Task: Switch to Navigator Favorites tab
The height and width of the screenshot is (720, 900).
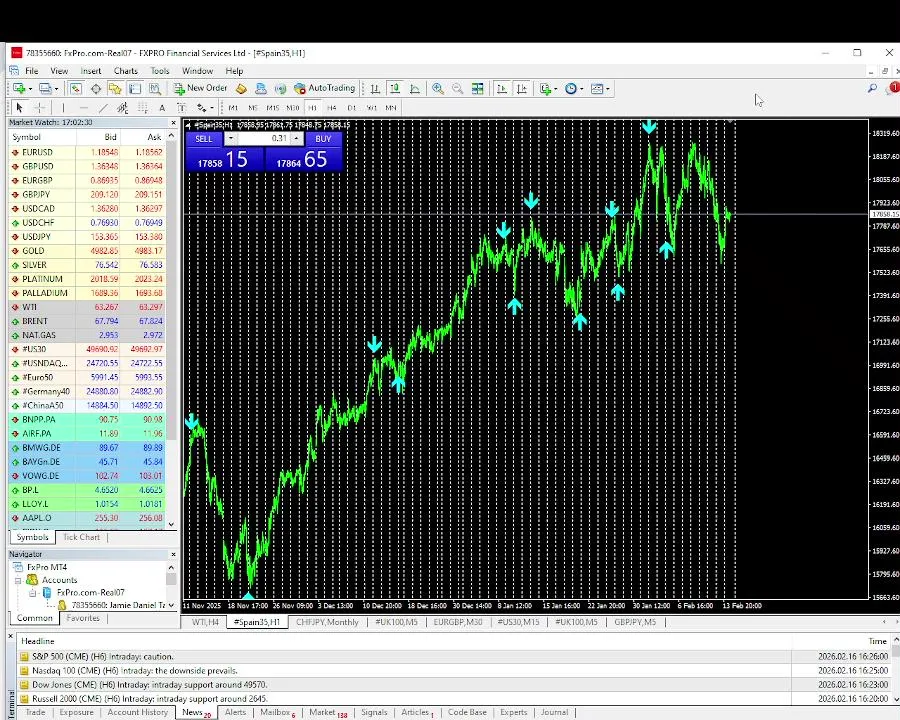Action: (x=83, y=618)
